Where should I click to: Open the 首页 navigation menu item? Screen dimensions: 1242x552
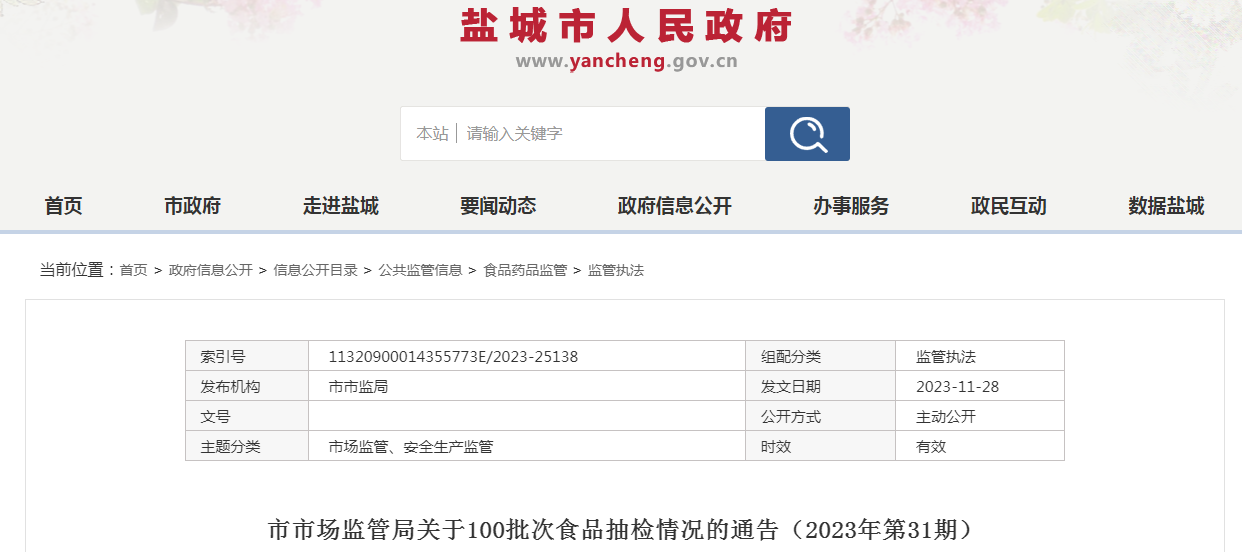click(63, 206)
